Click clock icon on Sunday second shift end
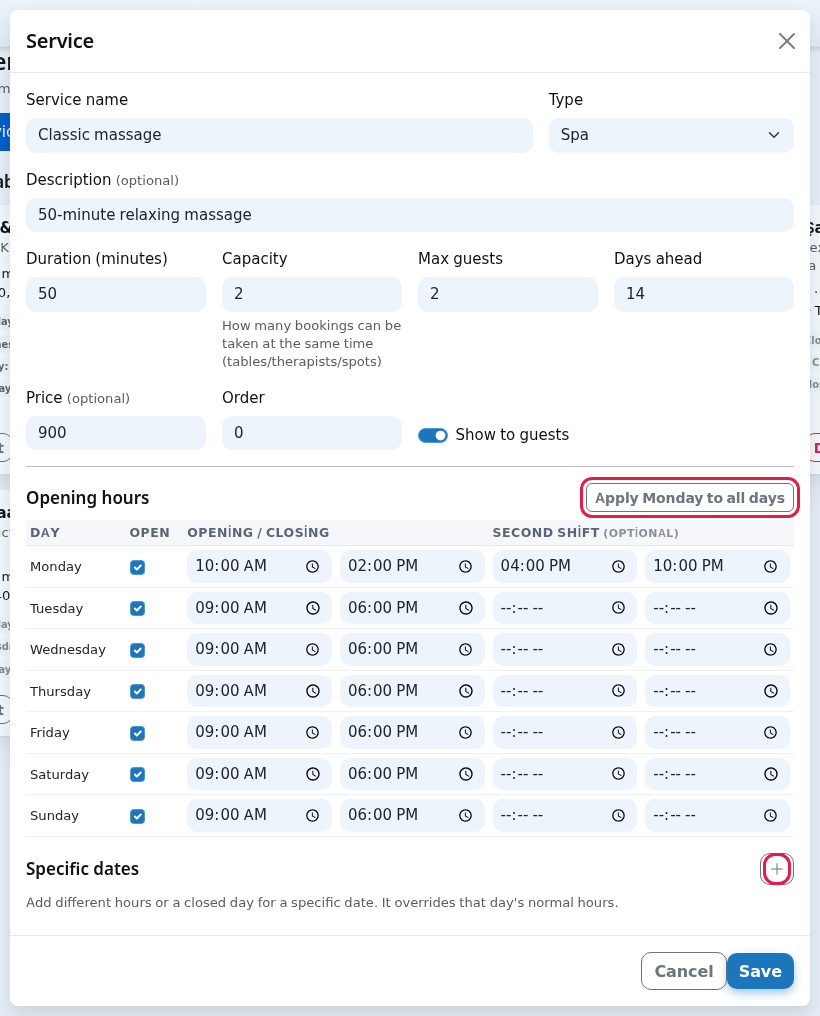Viewport: 820px width, 1016px height. click(x=770, y=815)
